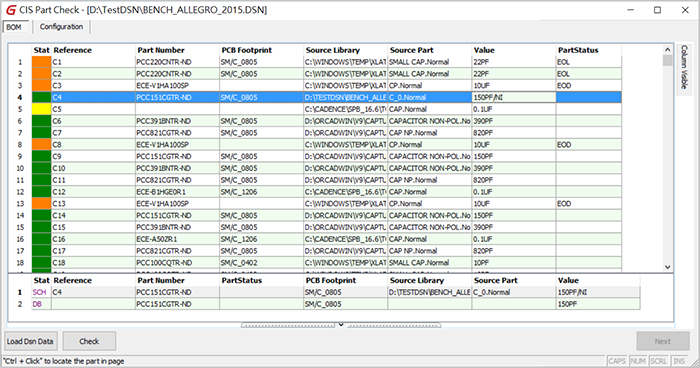Click footprint SM/C_0402 in row C18
Image resolution: width=700 pixels, height=368 pixels.
click(262, 263)
